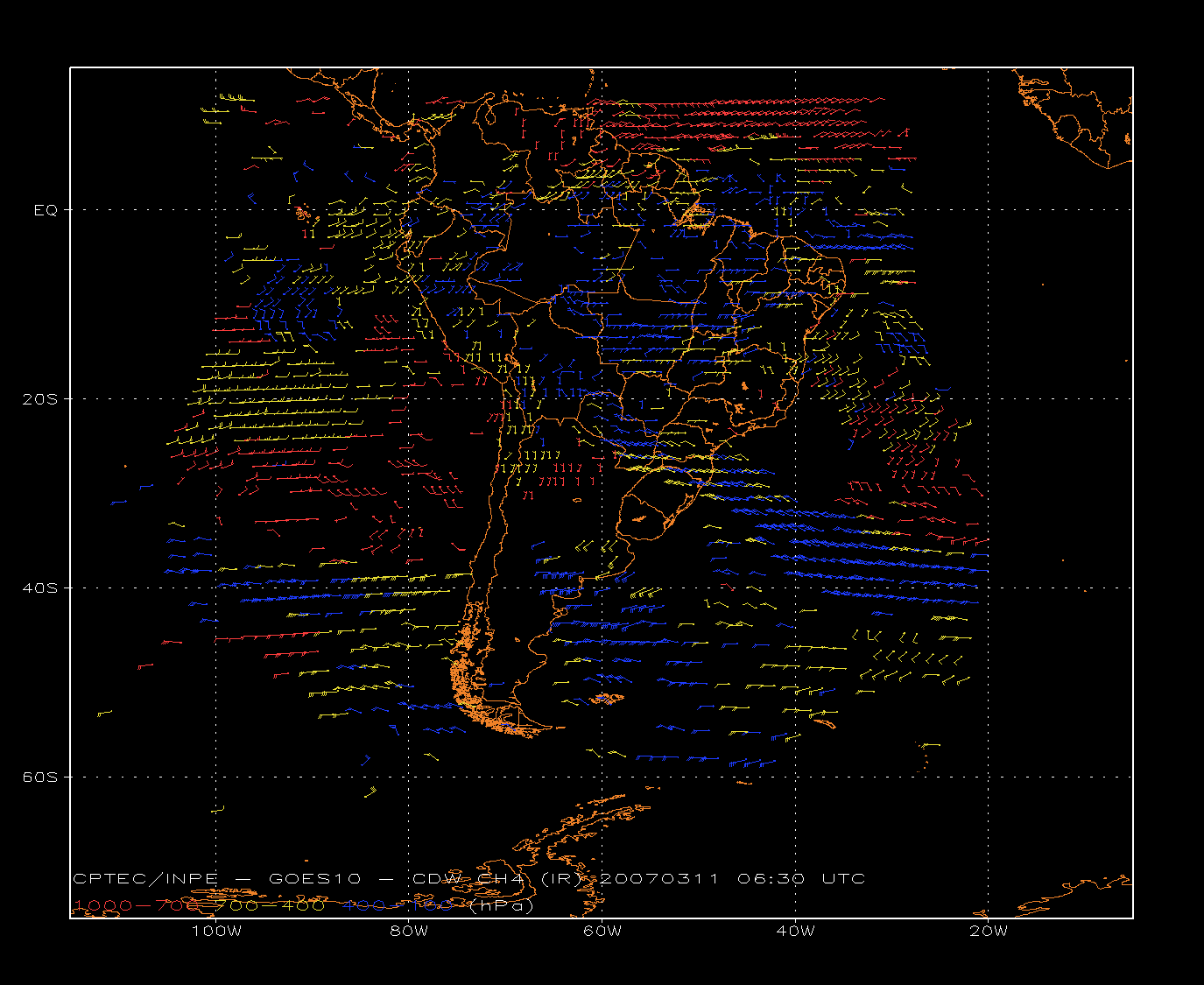The height and width of the screenshot is (985, 1204).
Task: Click the 40W longitude label
Action: tap(796, 932)
